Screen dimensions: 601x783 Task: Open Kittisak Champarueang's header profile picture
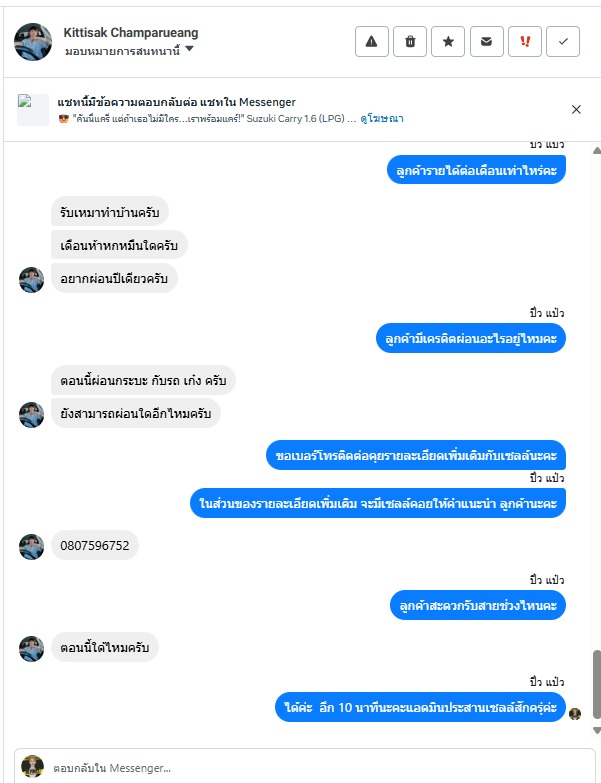coord(33,41)
